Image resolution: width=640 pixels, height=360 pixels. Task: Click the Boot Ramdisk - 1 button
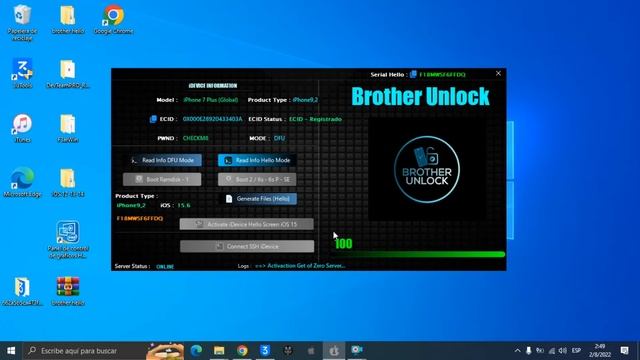pyautogui.click(x=162, y=180)
